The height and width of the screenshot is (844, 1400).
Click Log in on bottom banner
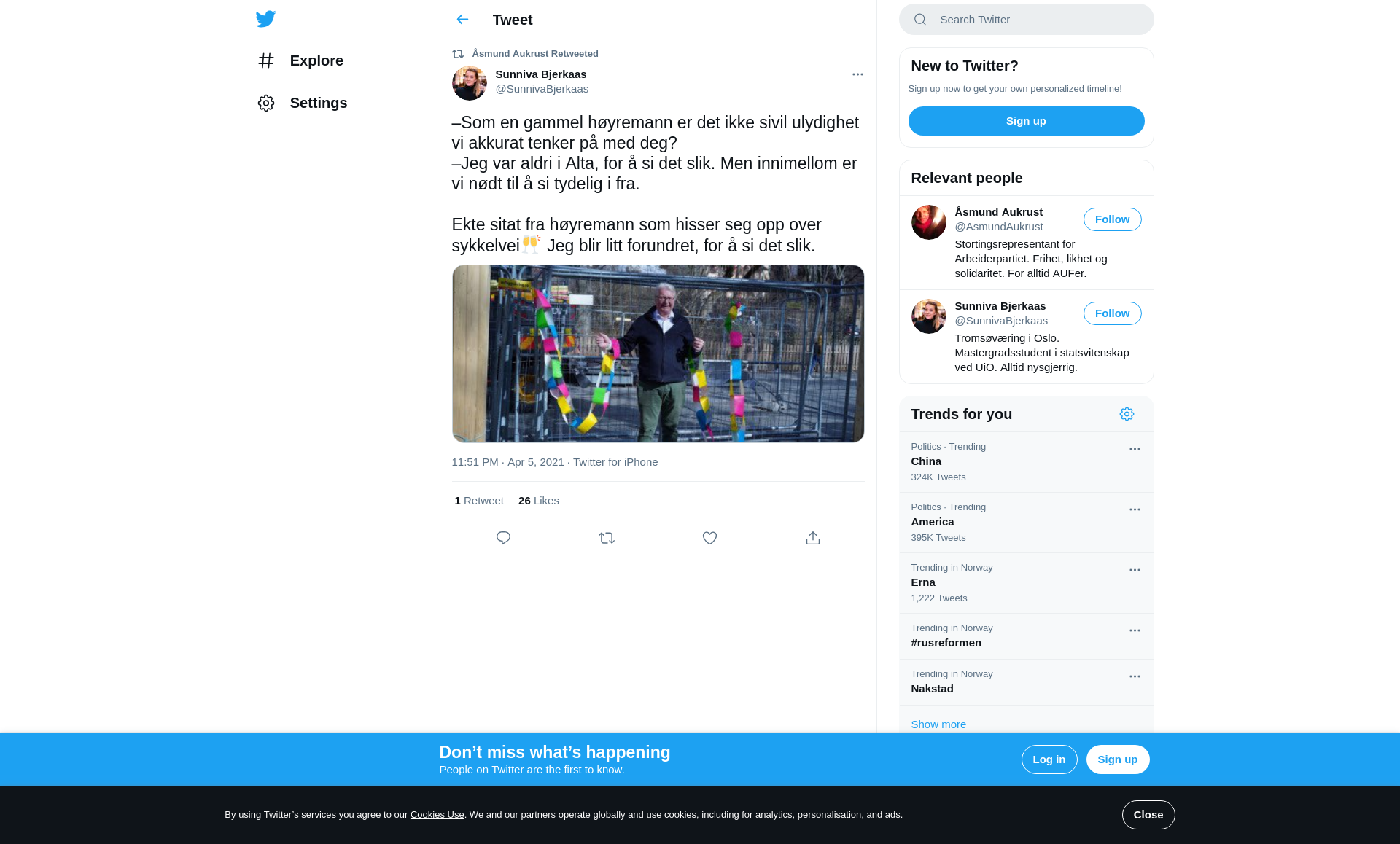[1049, 759]
